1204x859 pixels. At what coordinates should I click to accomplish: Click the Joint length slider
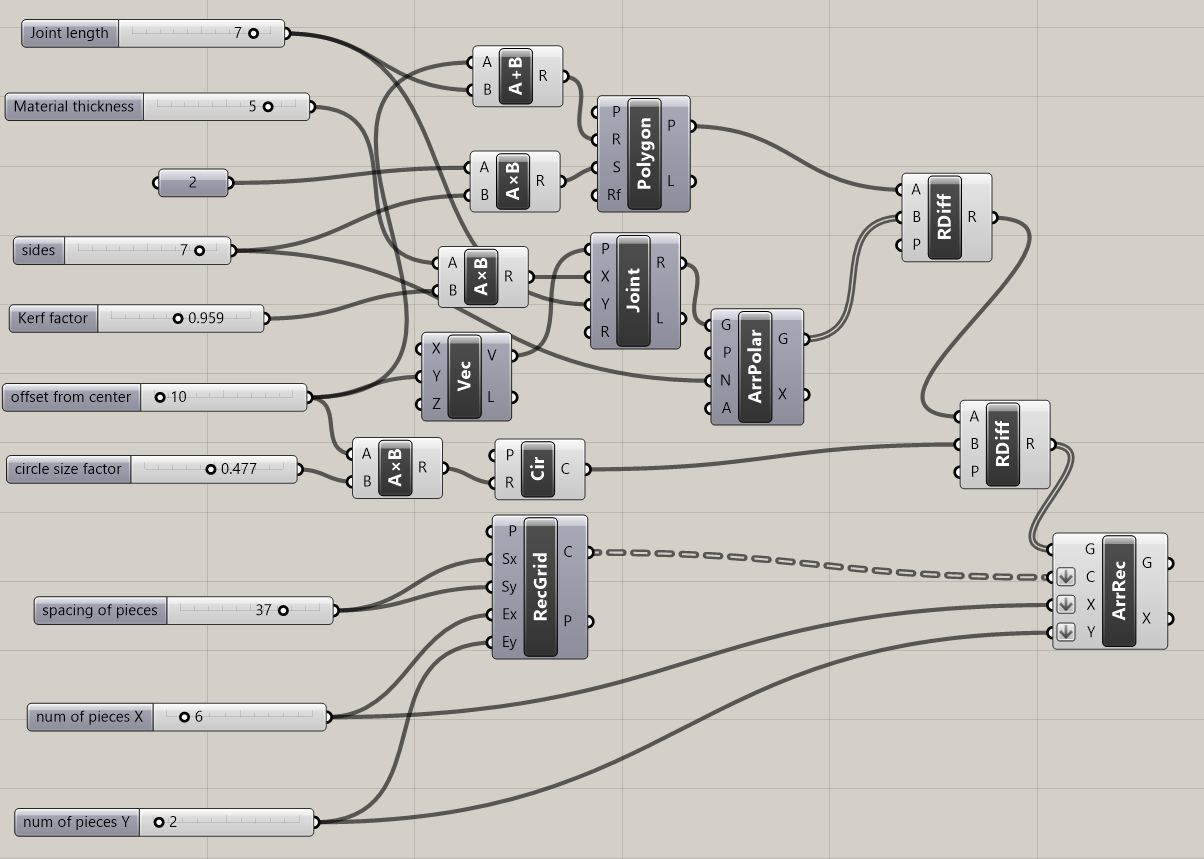click(153, 33)
